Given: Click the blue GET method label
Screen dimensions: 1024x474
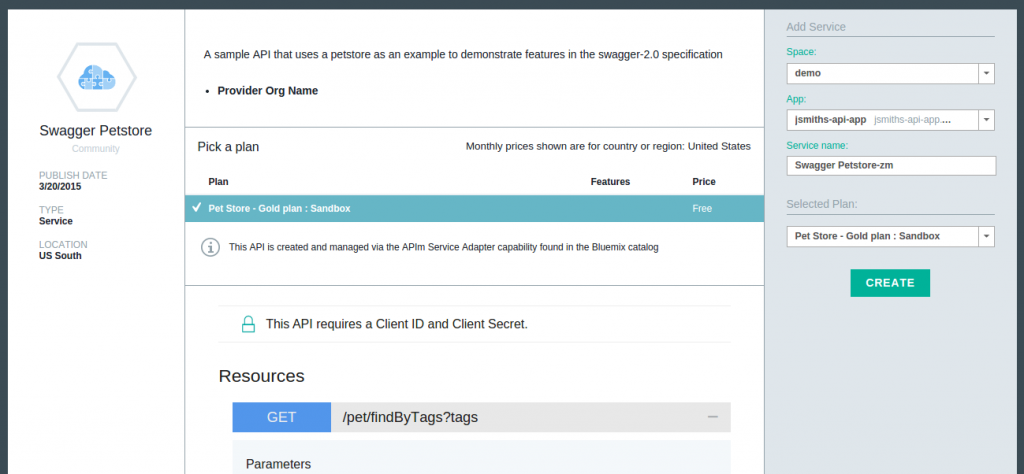Looking at the screenshot, I should point(281,417).
